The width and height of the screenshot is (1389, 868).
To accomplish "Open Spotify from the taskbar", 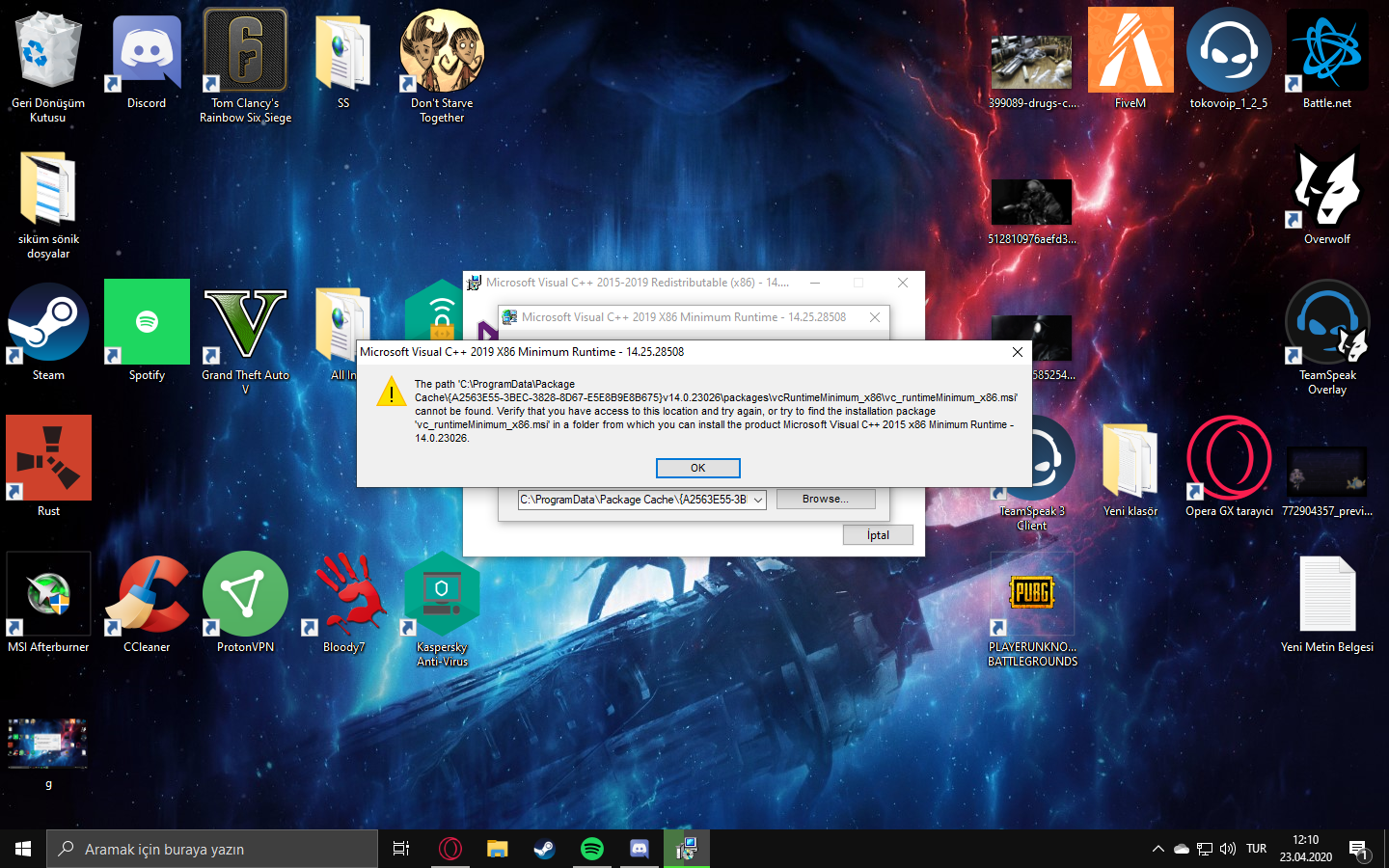I will pos(591,849).
